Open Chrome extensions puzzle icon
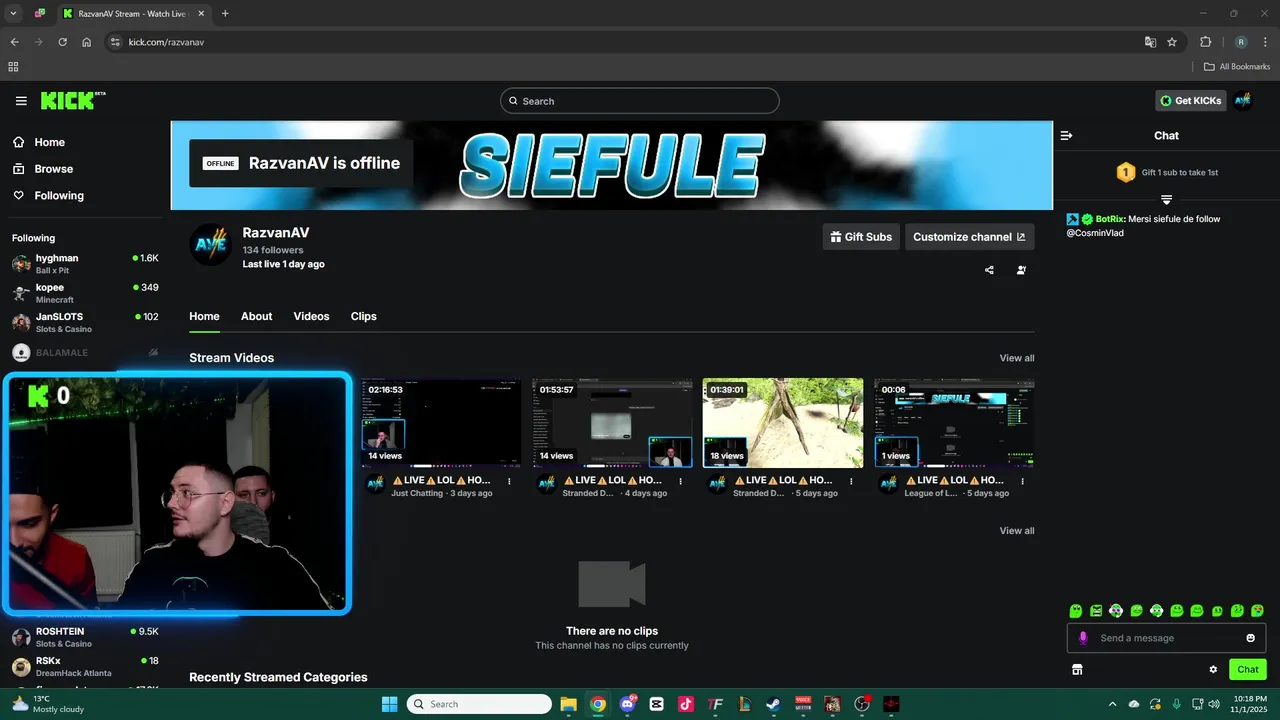Image resolution: width=1280 pixels, height=720 pixels. 1205,42
